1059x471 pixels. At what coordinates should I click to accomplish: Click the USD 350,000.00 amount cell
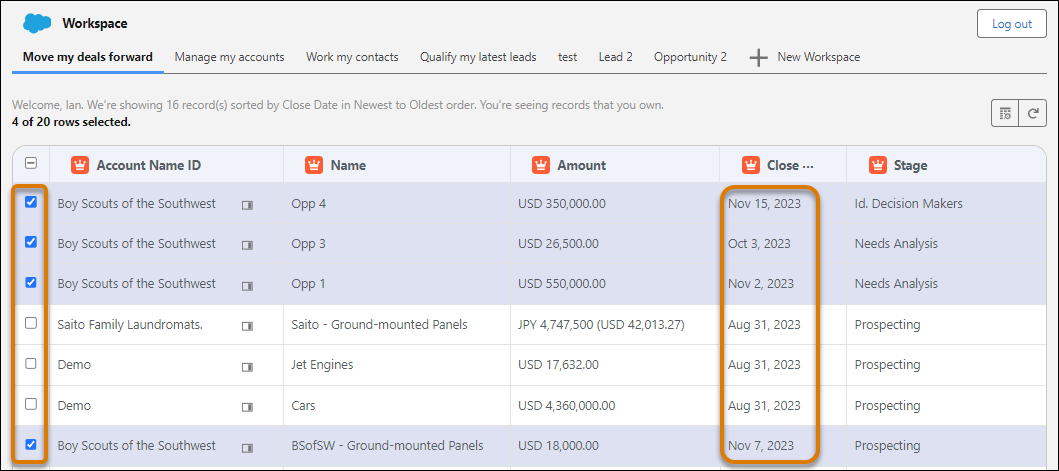(x=615, y=203)
